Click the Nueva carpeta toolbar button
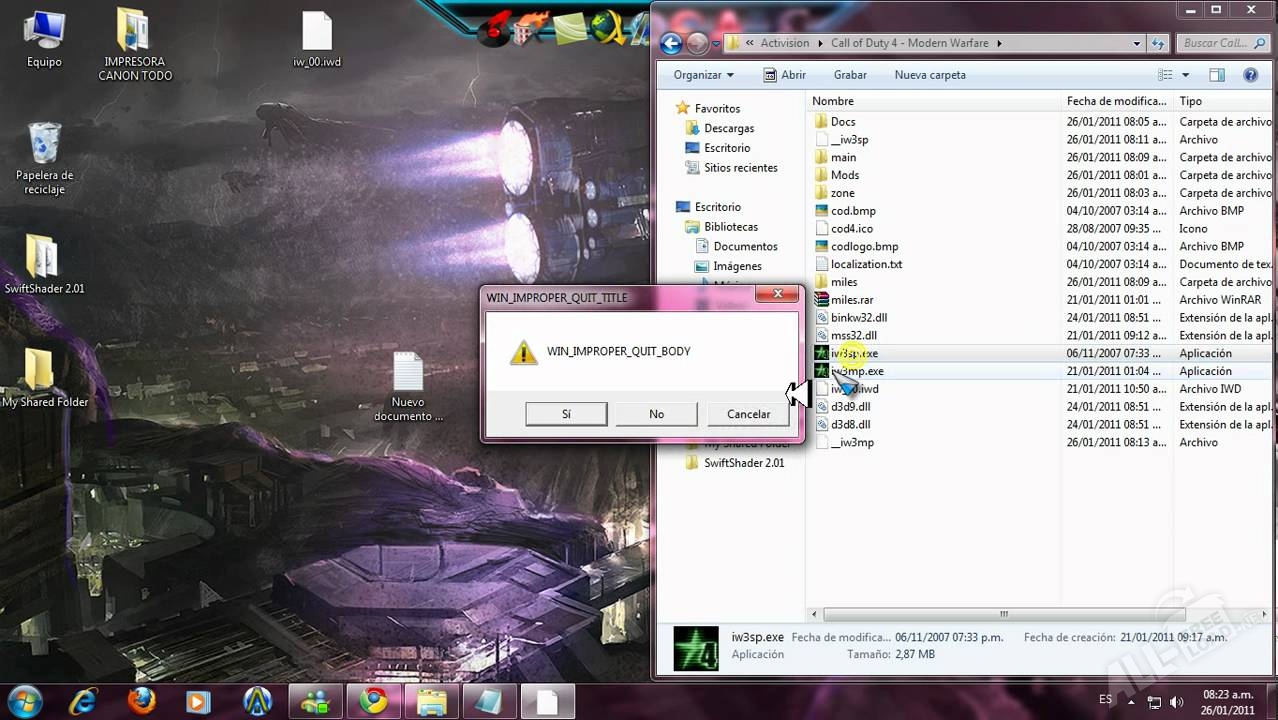1278x720 pixels. tap(930, 75)
